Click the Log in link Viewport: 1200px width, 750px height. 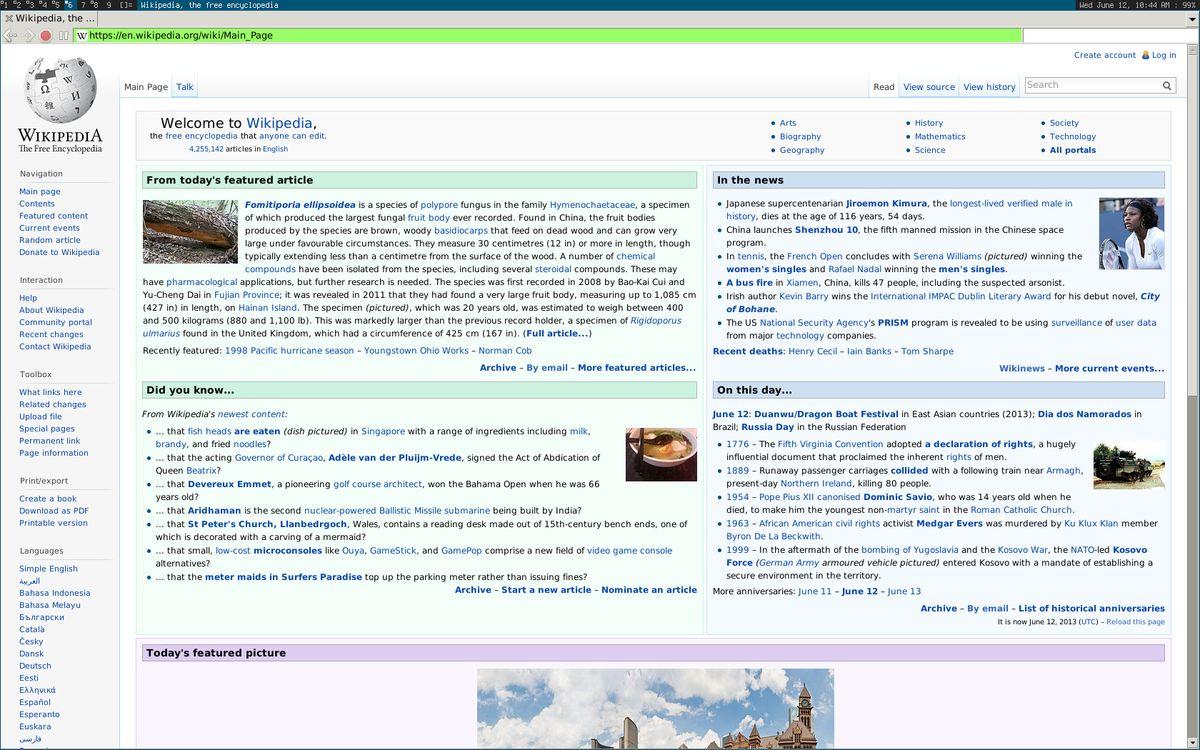click(x=1164, y=55)
